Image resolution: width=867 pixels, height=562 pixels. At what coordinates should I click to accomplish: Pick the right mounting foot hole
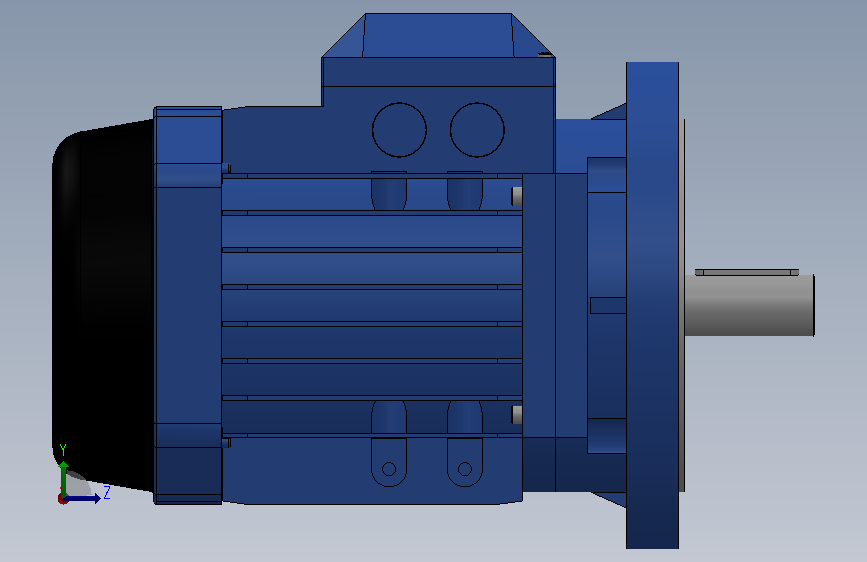465,469
